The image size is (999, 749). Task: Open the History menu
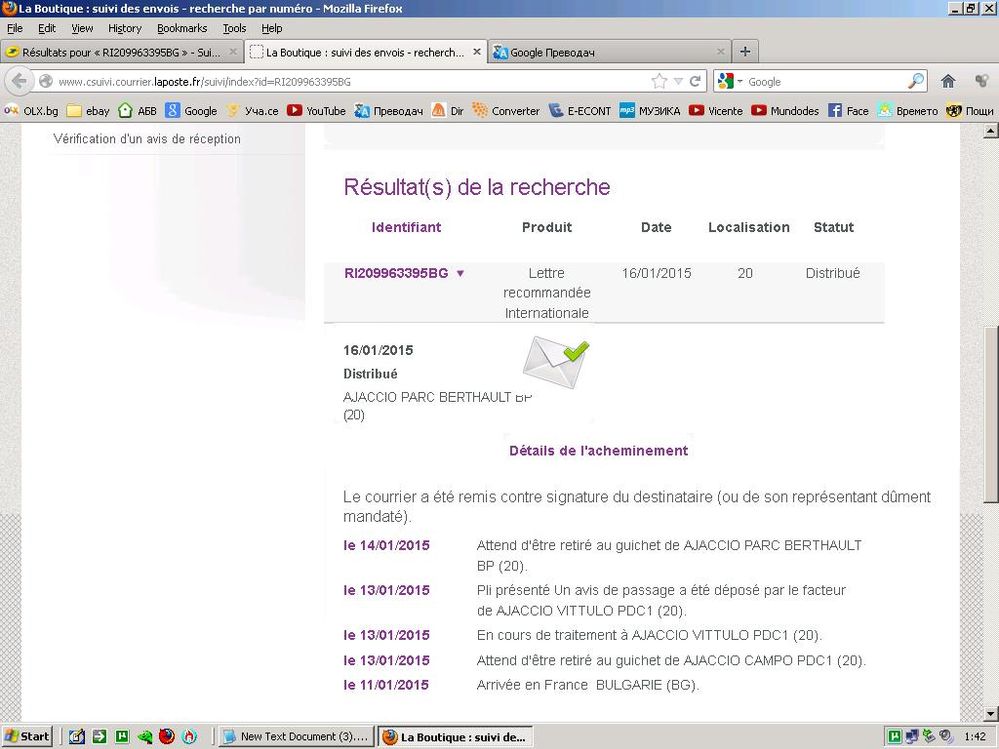(124, 28)
